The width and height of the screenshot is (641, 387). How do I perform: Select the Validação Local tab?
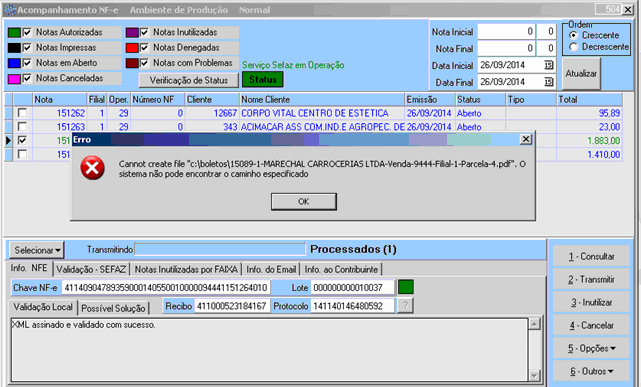[43, 307]
